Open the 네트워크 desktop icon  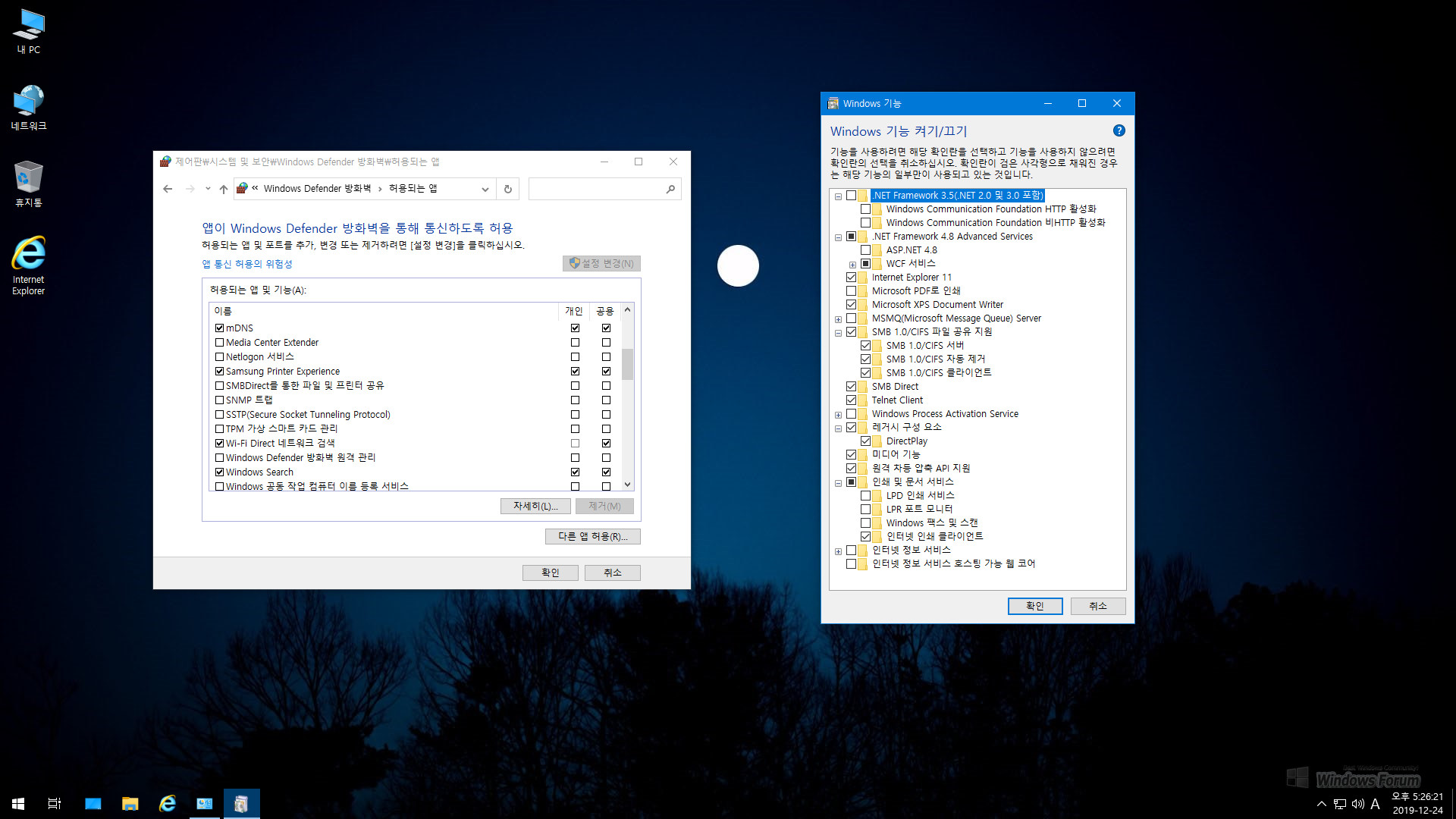coord(29,108)
